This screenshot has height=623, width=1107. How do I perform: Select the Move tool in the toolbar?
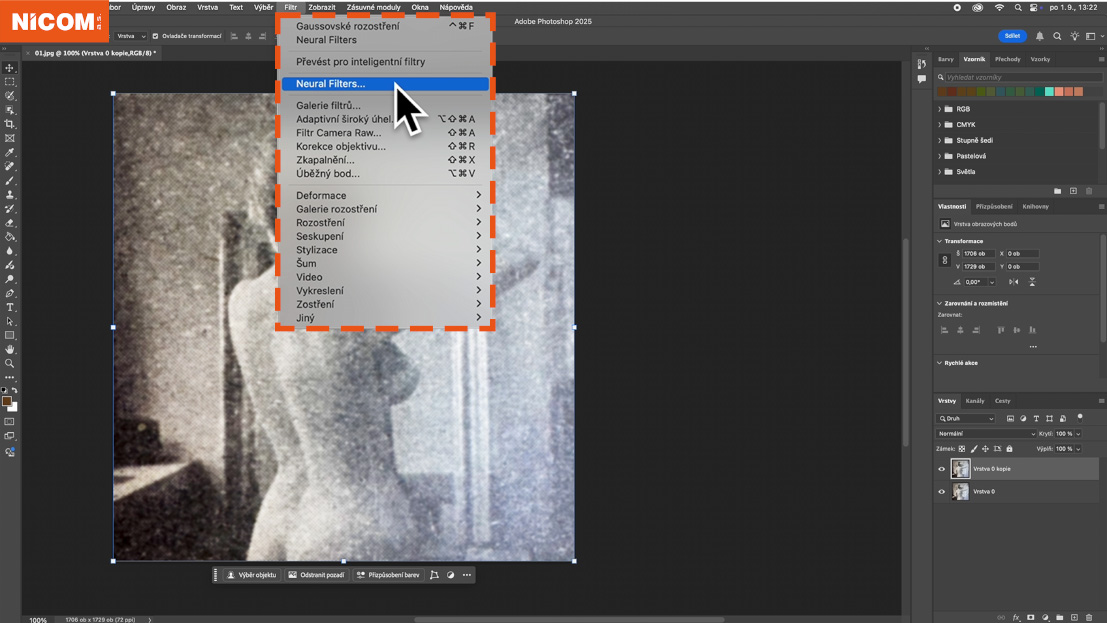coord(10,68)
